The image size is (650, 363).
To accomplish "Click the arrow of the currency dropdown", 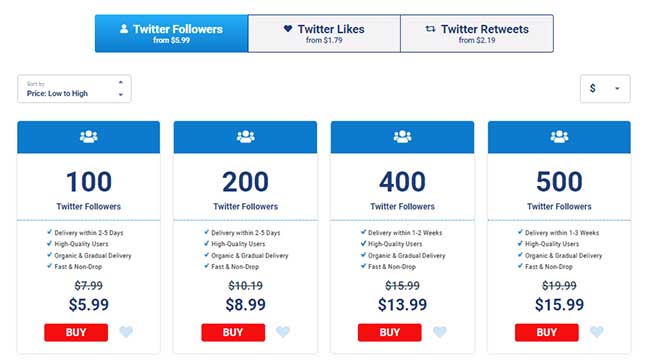I will [617, 88].
